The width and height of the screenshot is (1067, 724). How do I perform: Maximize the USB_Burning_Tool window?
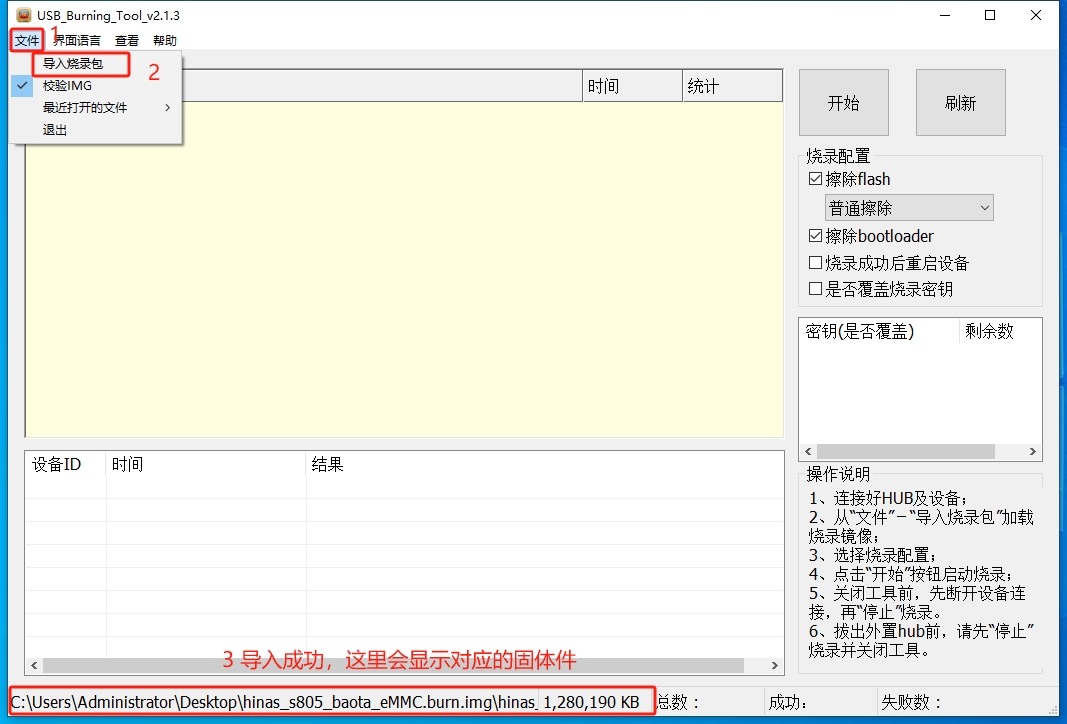click(x=990, y=15)
